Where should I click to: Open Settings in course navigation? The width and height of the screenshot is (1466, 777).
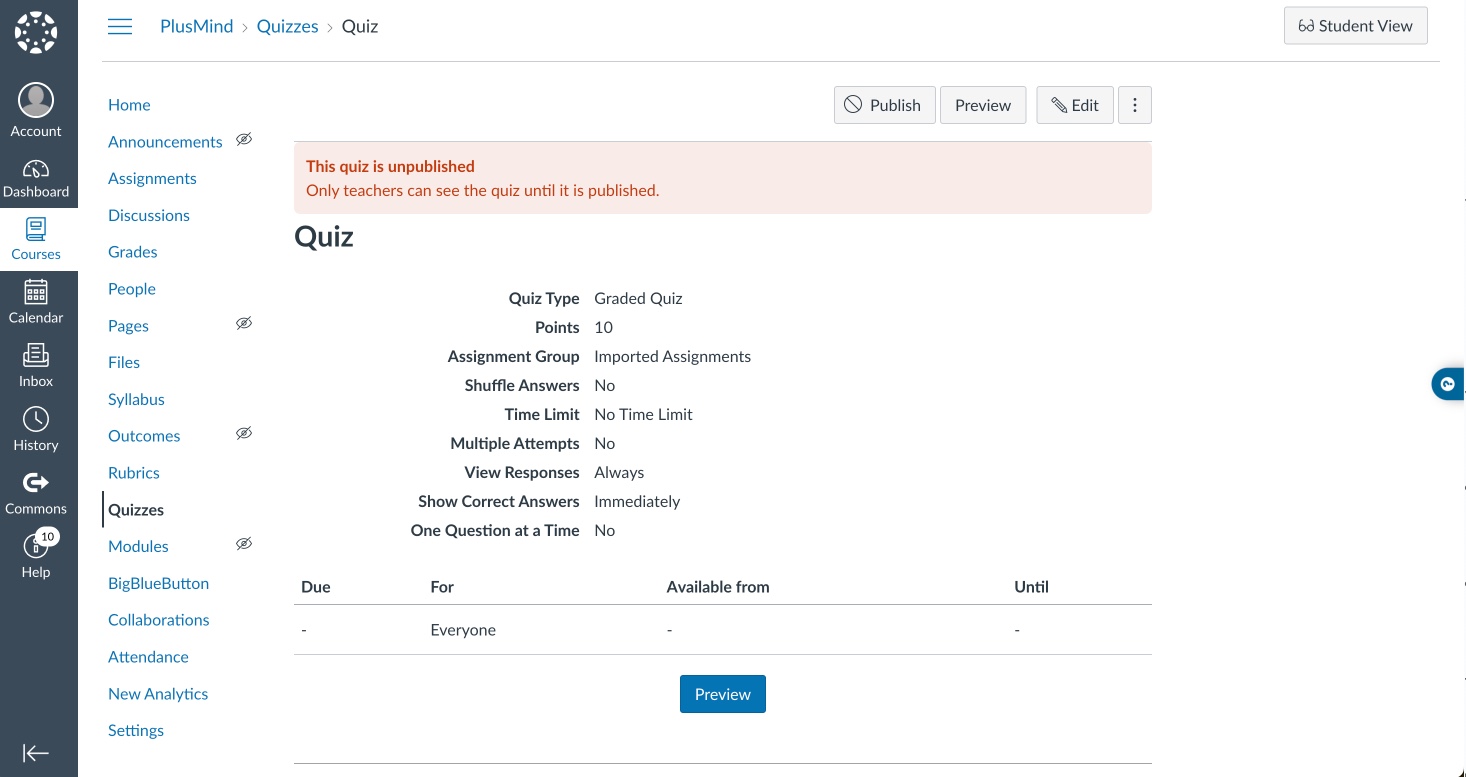(136, 731)
